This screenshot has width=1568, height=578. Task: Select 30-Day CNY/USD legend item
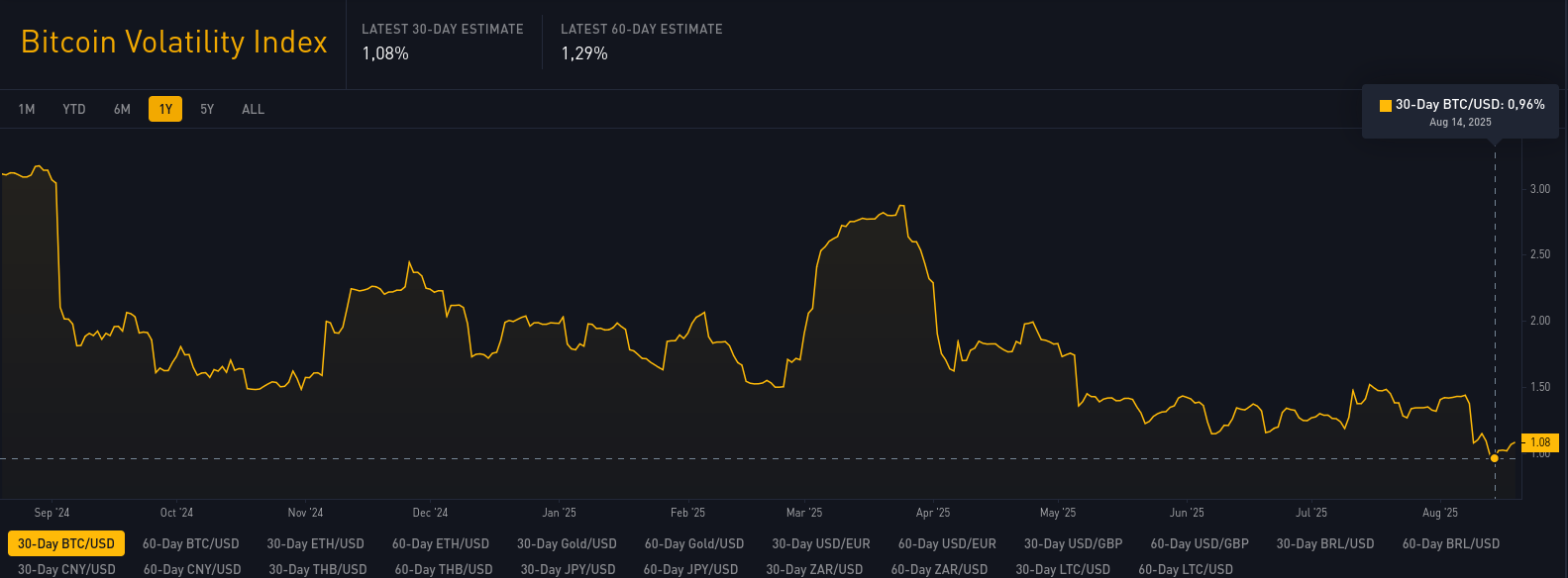[66, 569]
